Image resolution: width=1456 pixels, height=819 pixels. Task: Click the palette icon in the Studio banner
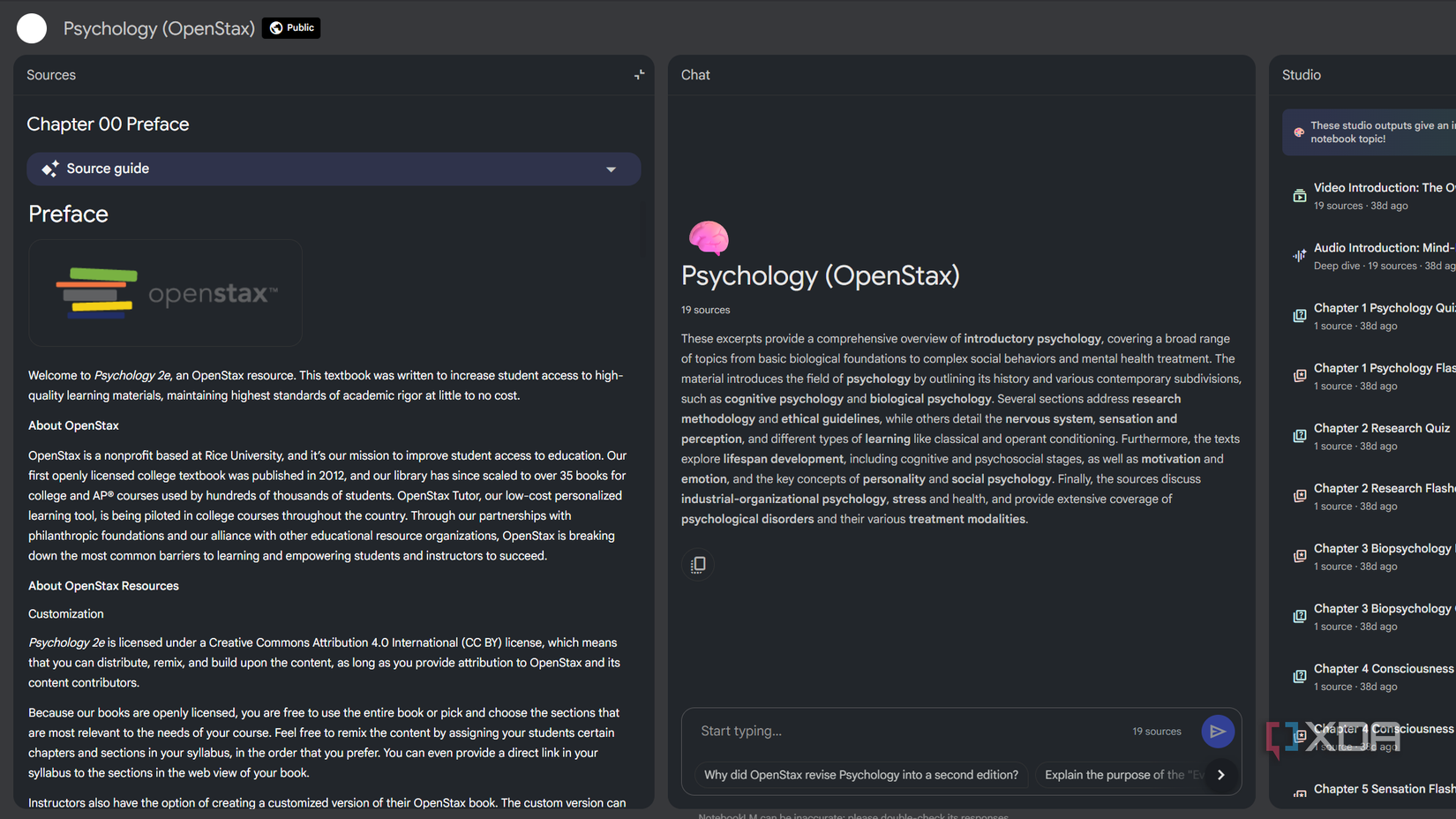(x=1299, y=132)
